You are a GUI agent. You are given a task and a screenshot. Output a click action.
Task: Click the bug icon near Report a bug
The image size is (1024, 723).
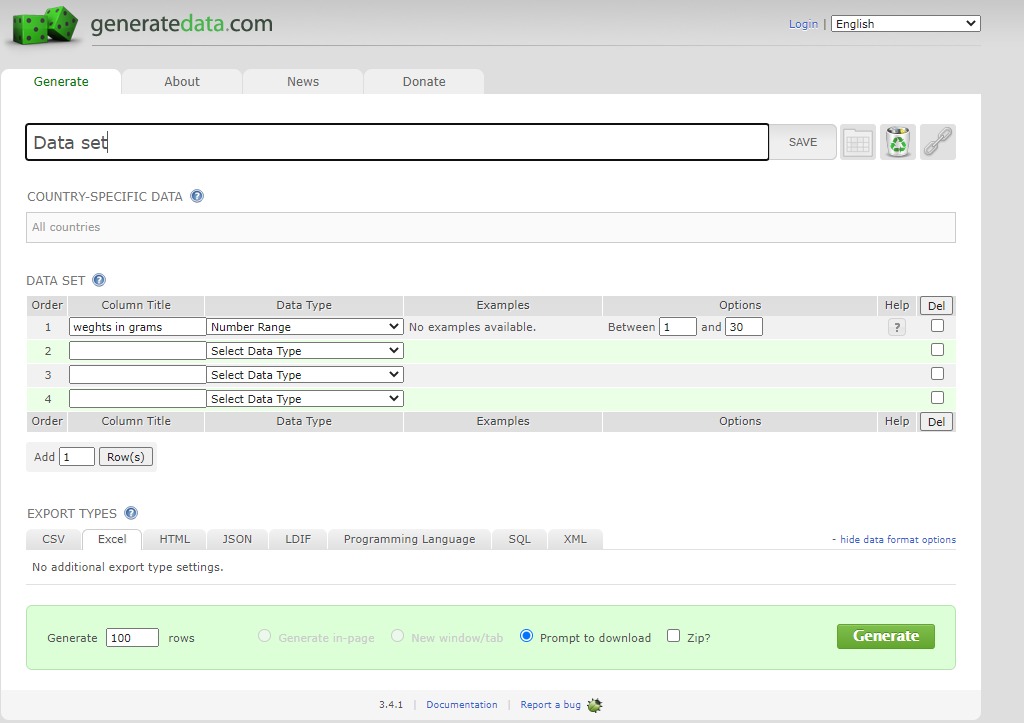pyautogui.click(x=594, y=705)
